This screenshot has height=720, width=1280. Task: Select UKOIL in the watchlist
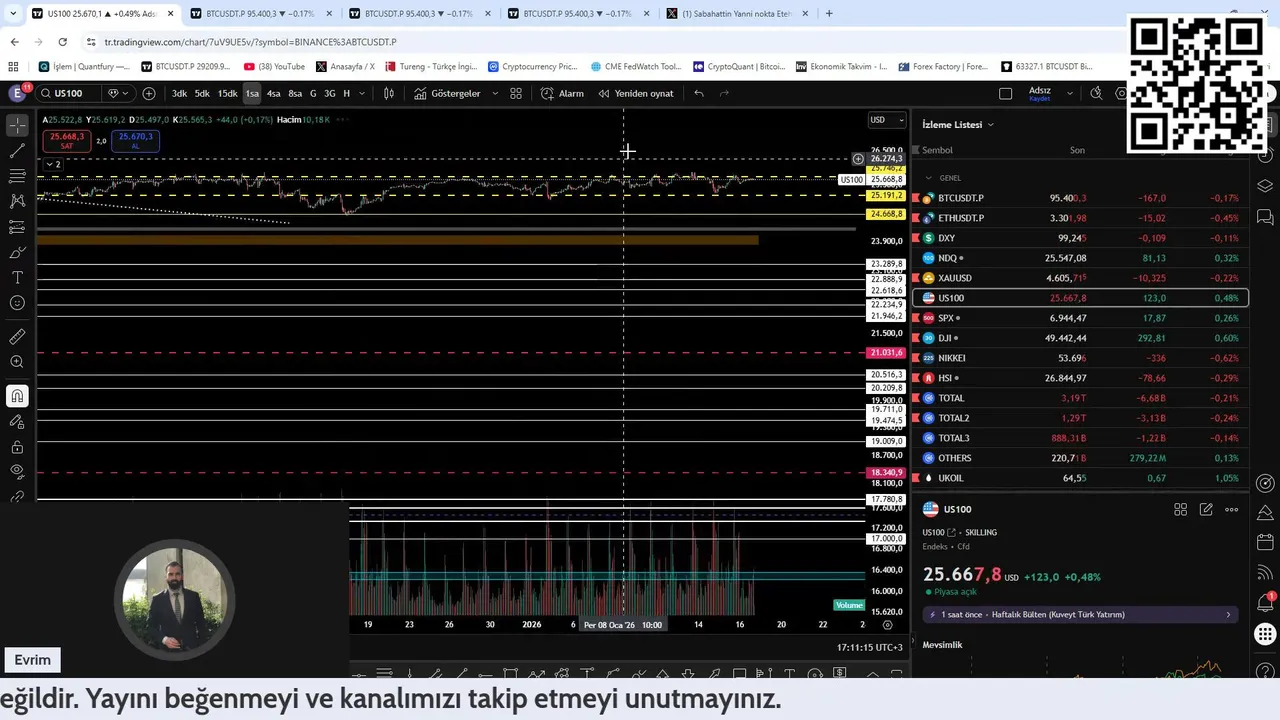(x=1080, y=478)
